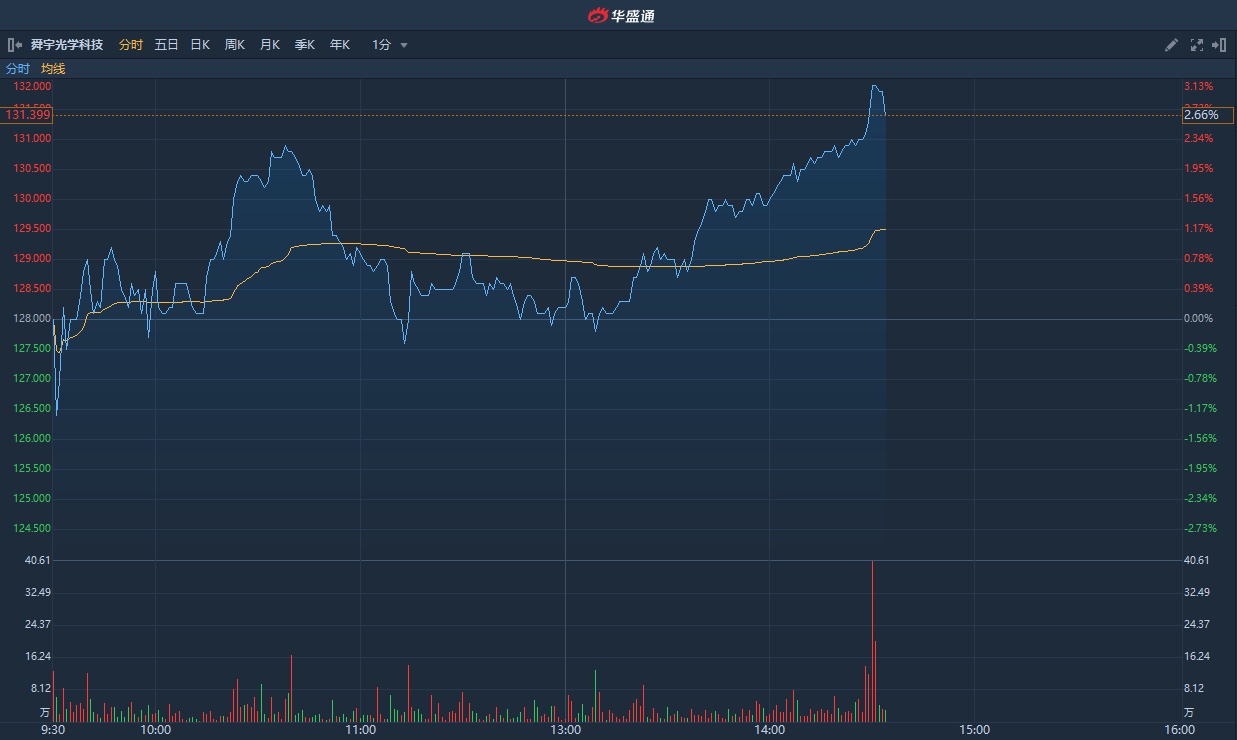Screen dimensions: 1237x740
Task: Click the 华盛通 logo in title bar
Action: [x=620, y=15]
